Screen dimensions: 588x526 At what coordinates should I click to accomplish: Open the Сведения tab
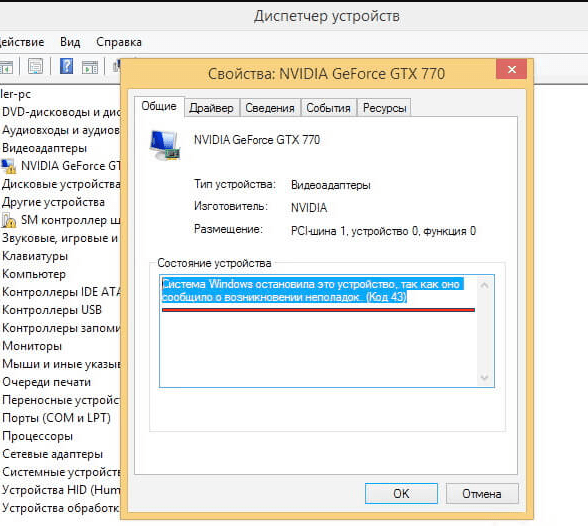(x=270, y=108)
